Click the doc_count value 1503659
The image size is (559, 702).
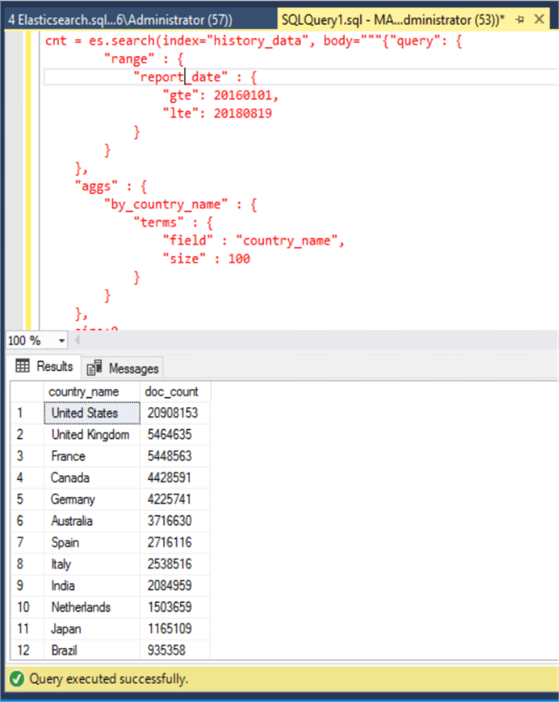point(175,607)
